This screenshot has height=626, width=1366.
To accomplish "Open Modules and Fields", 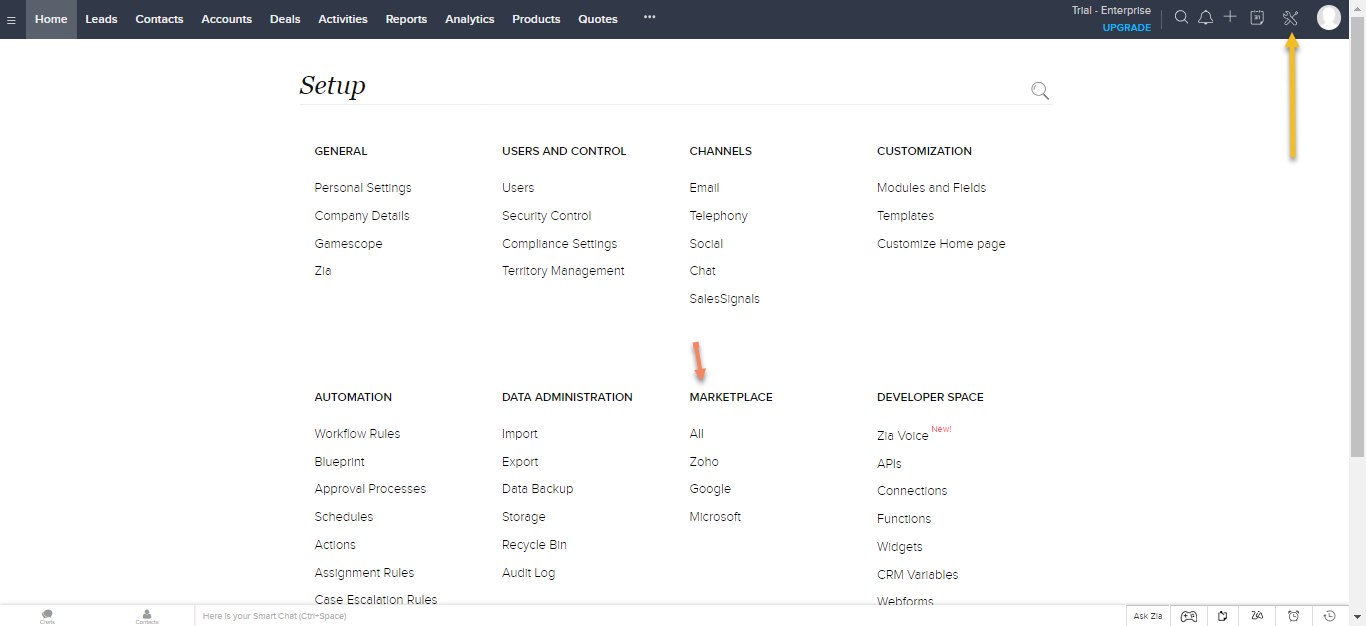I will [931, 188].
